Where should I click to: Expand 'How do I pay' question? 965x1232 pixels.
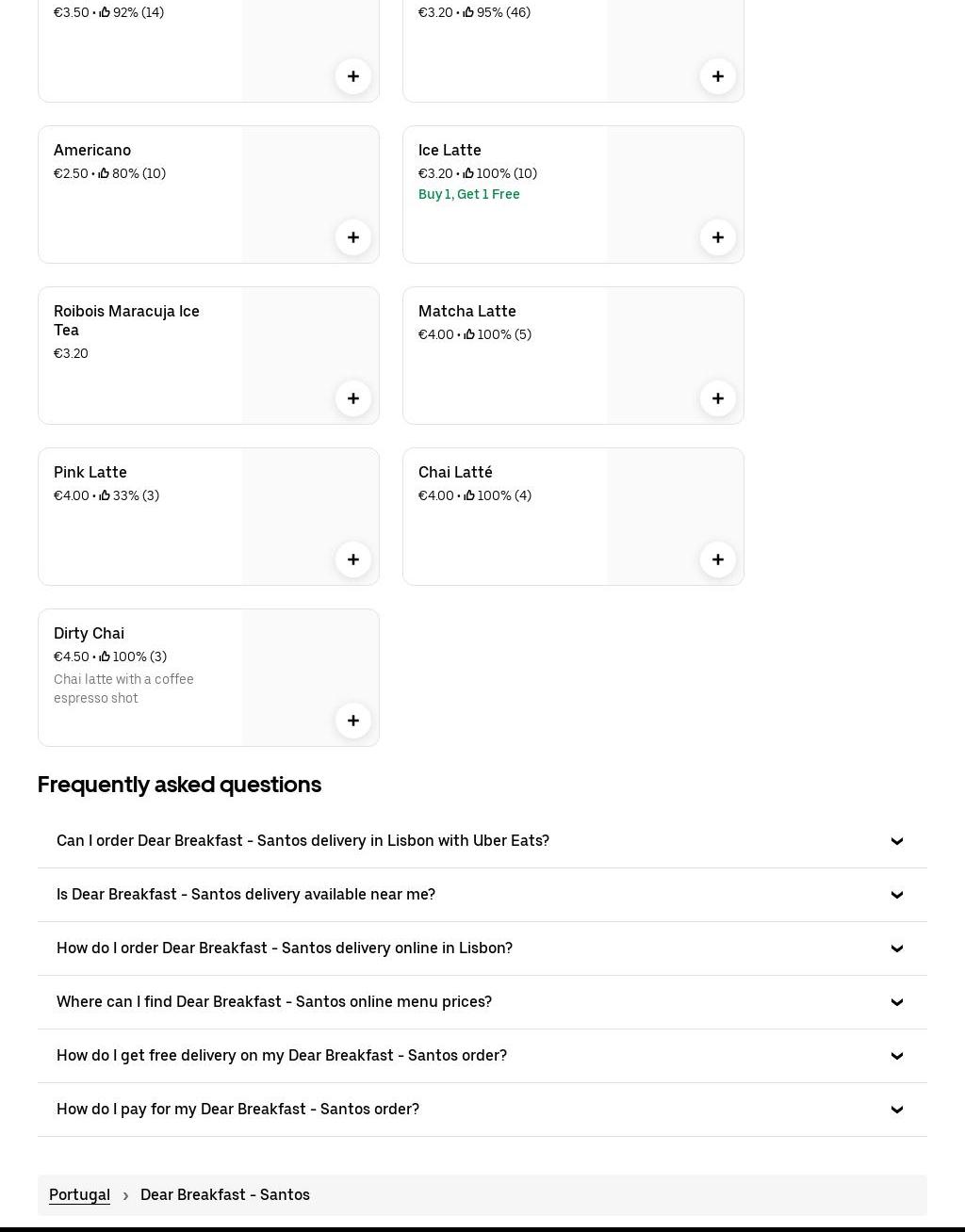482,1110
